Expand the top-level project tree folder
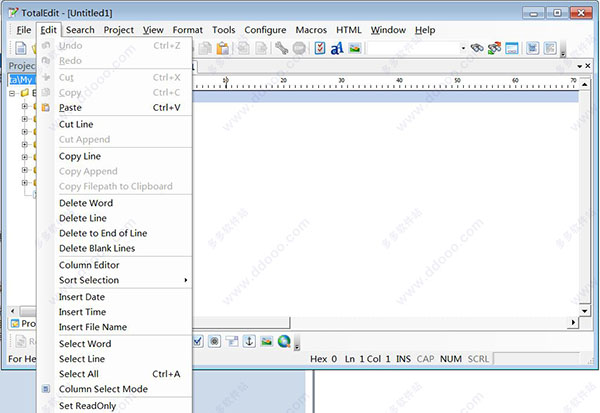The width and height of the screenshot is (600, 413). tap(12, 93)
